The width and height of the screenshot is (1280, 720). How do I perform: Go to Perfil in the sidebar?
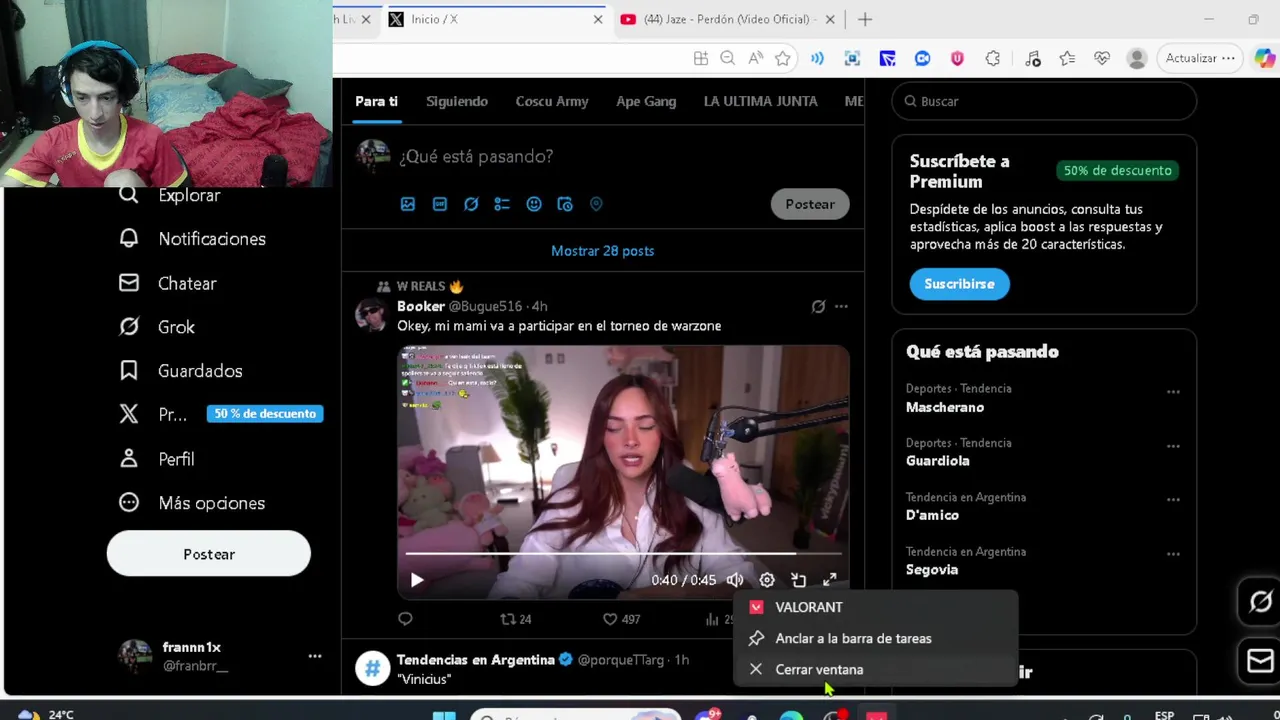pos(157,459)
